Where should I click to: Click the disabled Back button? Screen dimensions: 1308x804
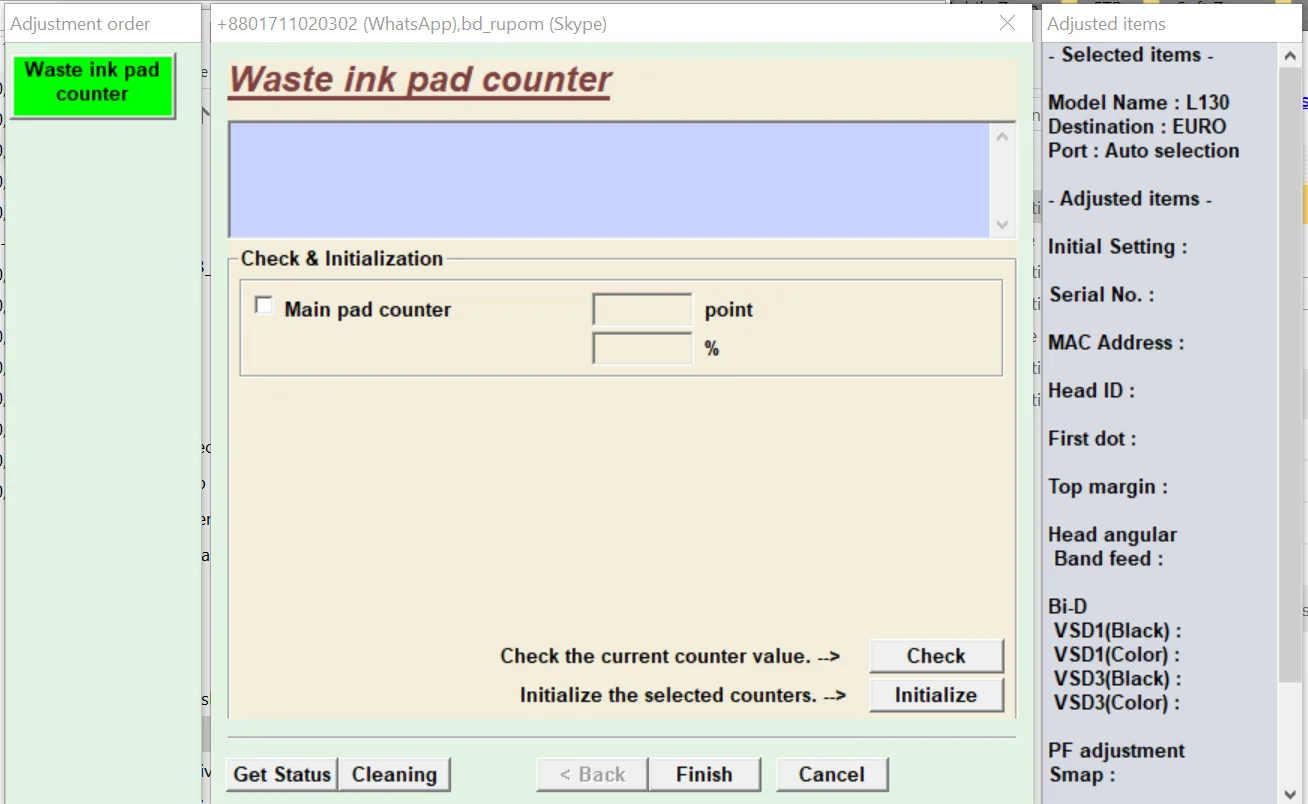(x=592, y=774)
